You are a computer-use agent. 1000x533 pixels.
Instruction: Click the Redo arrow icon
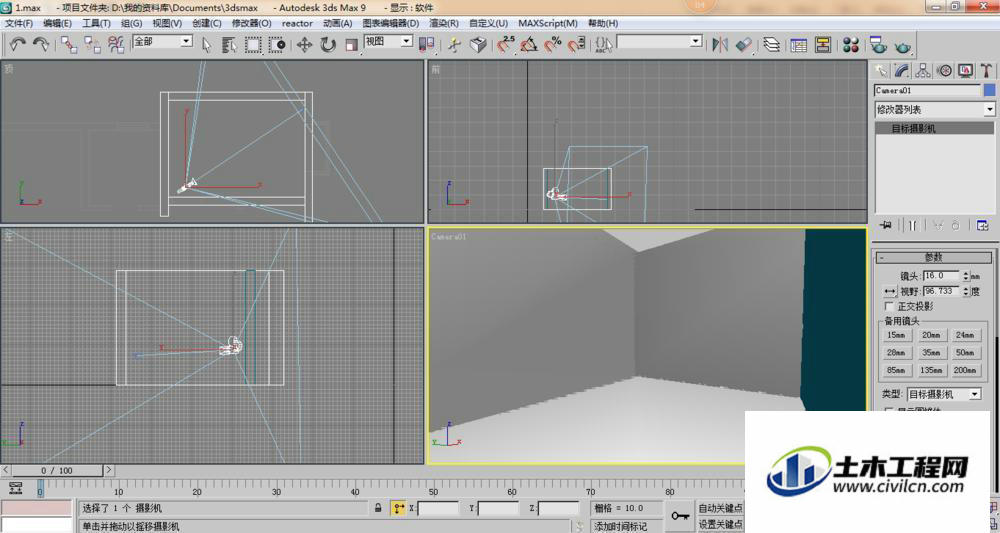tap(40, 44)
